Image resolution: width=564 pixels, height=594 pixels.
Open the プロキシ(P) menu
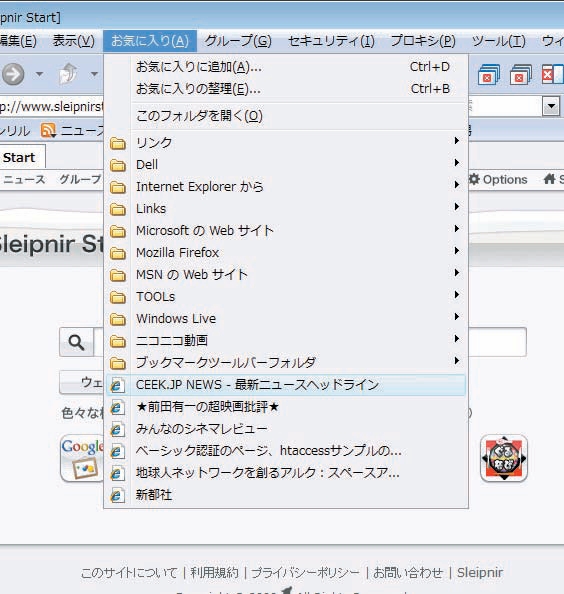pos(423,41)
